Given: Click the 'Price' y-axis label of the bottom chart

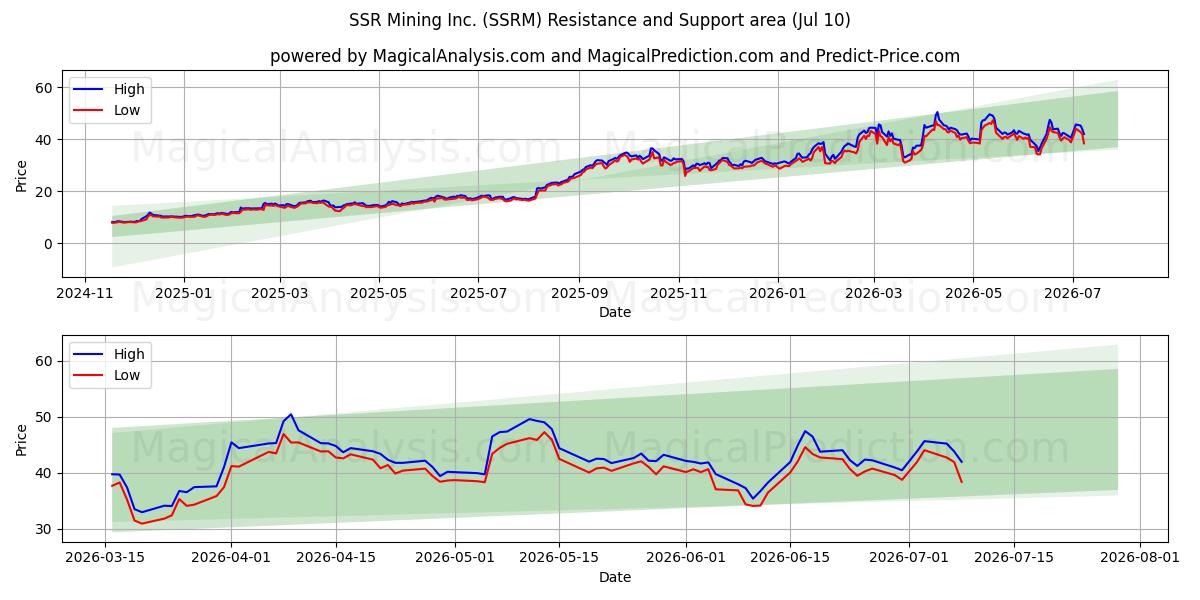Looking at the screenshot, I should [x=22, y=439].
